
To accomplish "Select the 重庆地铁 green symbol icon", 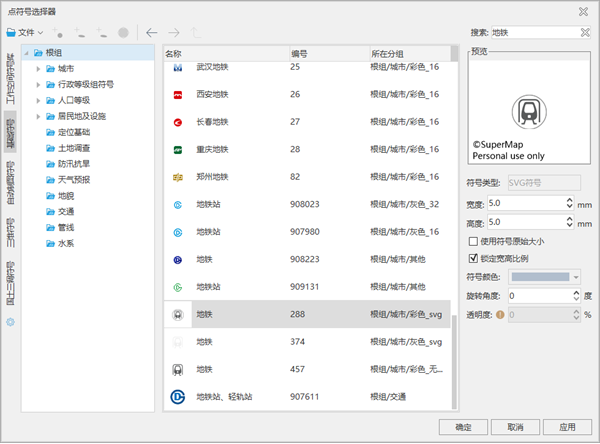I will coord(177,149).
